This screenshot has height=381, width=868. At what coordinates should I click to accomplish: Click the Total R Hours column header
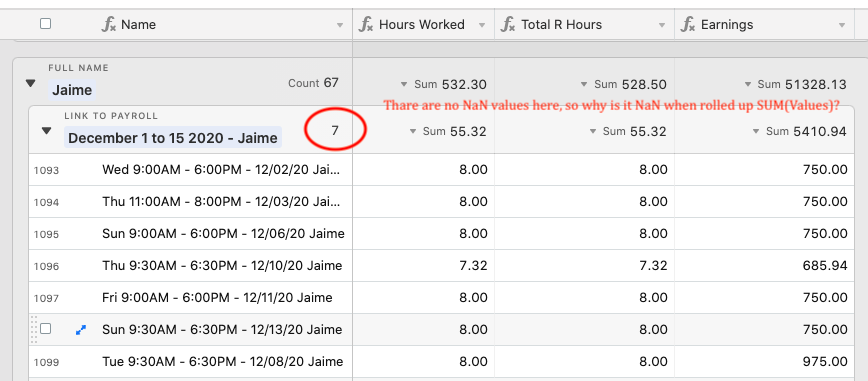(x=585, y=24)
